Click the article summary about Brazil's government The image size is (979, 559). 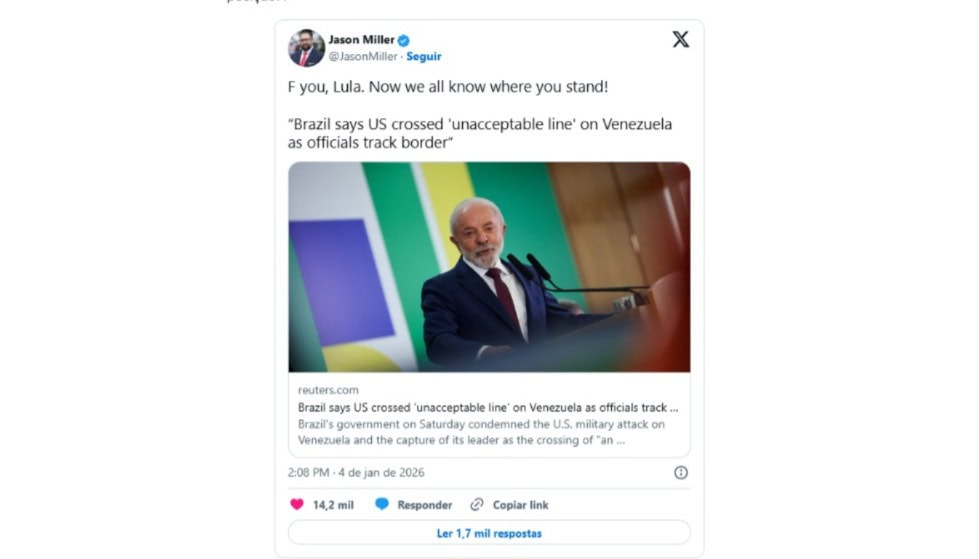[x=481, y=432]
